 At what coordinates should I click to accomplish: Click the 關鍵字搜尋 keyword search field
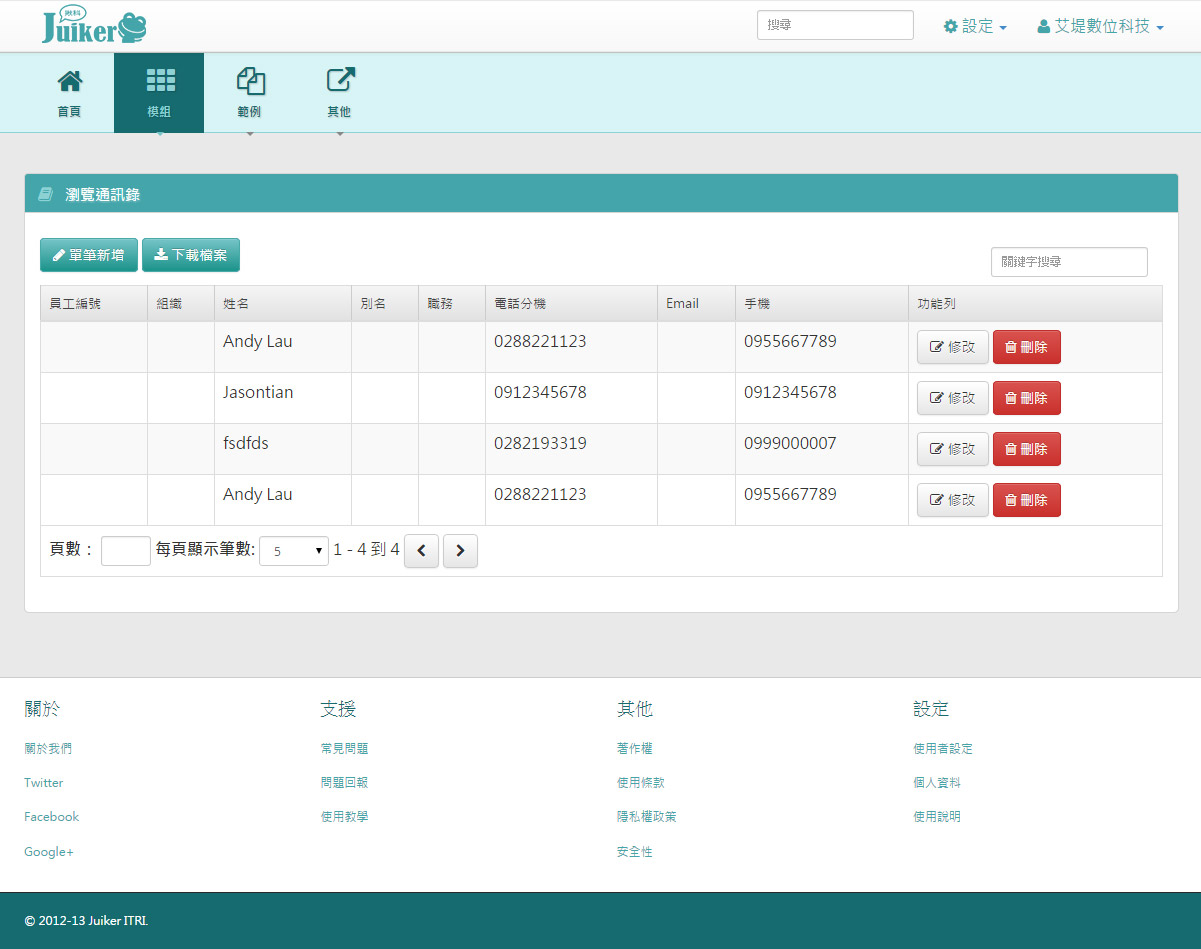pos(1068,262)
